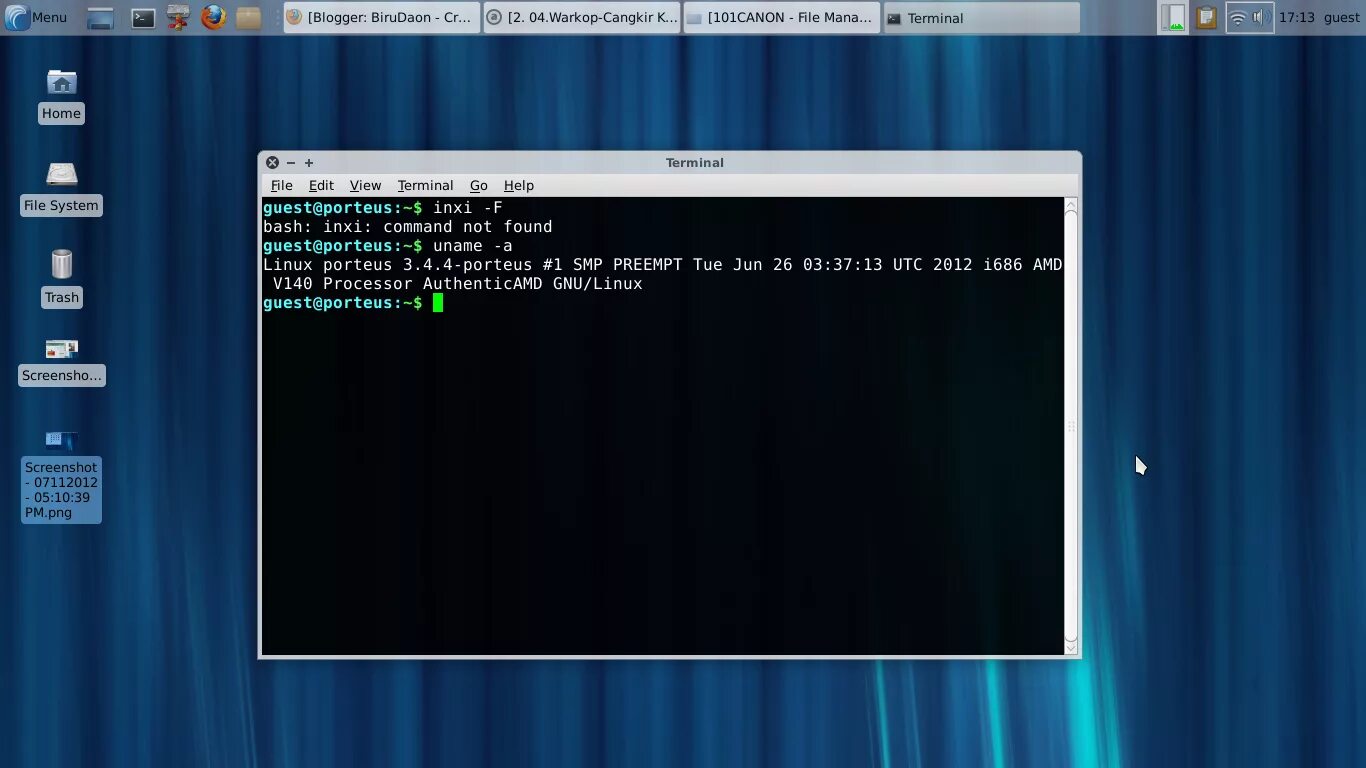This screenshot has height=768, width=1366.
Task: Click the Terminal vertical scrollbar track
Action: click(1071, 426)
